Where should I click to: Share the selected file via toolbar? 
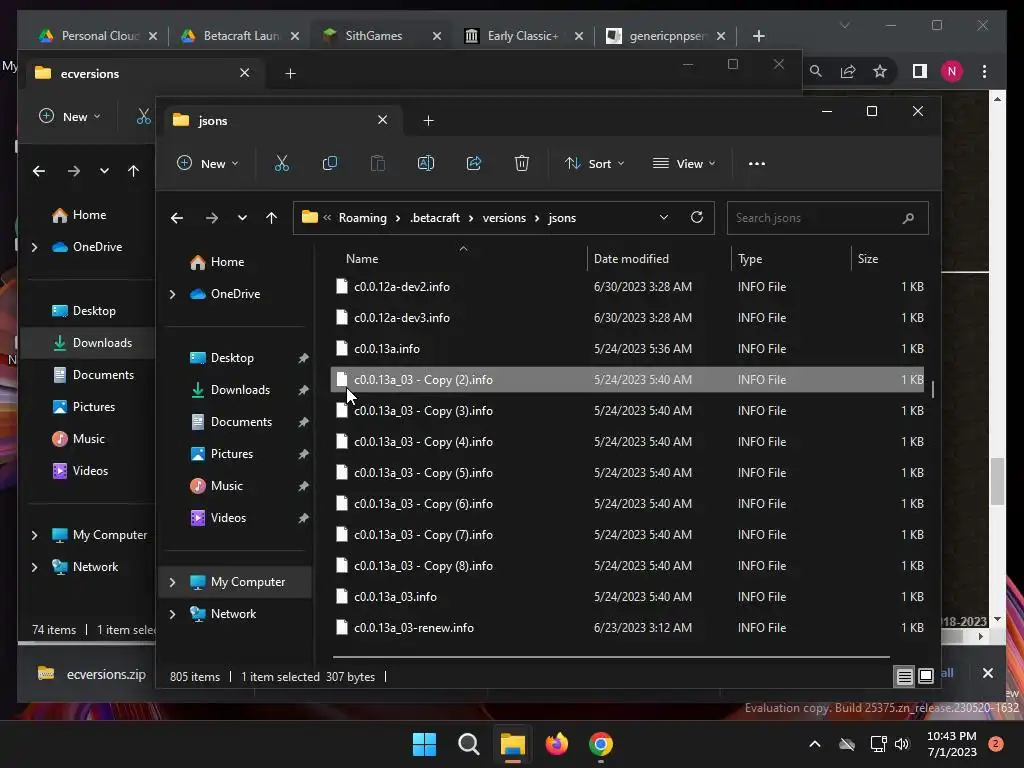point(473,163)
